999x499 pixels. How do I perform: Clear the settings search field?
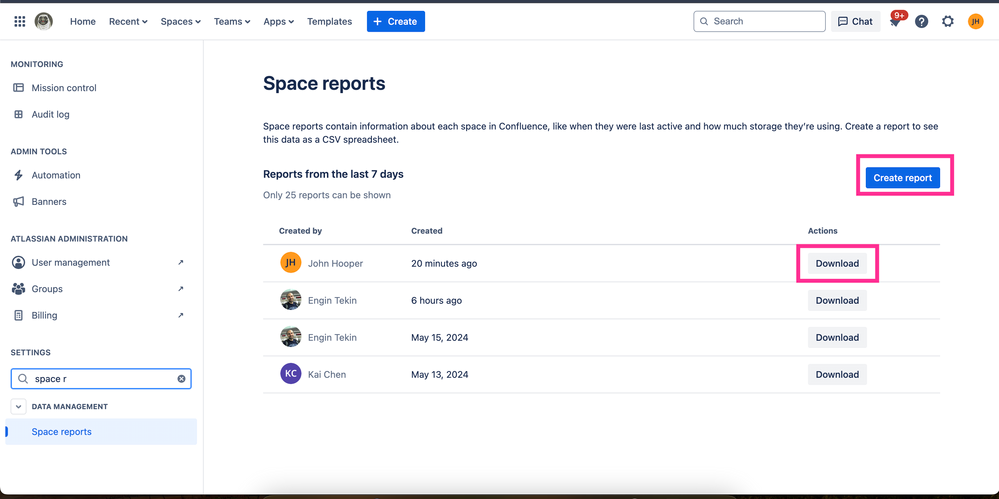click(181, 379)
